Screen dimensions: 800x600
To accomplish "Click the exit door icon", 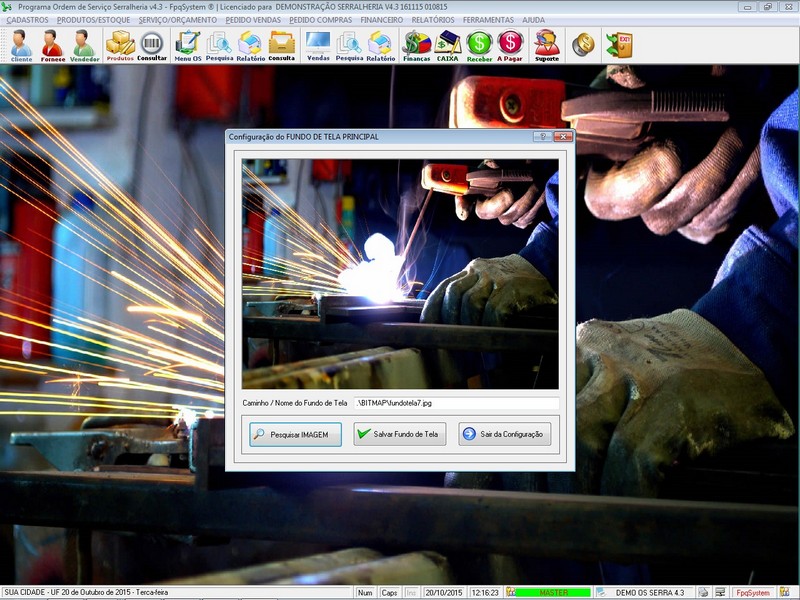I will point(619,45).
